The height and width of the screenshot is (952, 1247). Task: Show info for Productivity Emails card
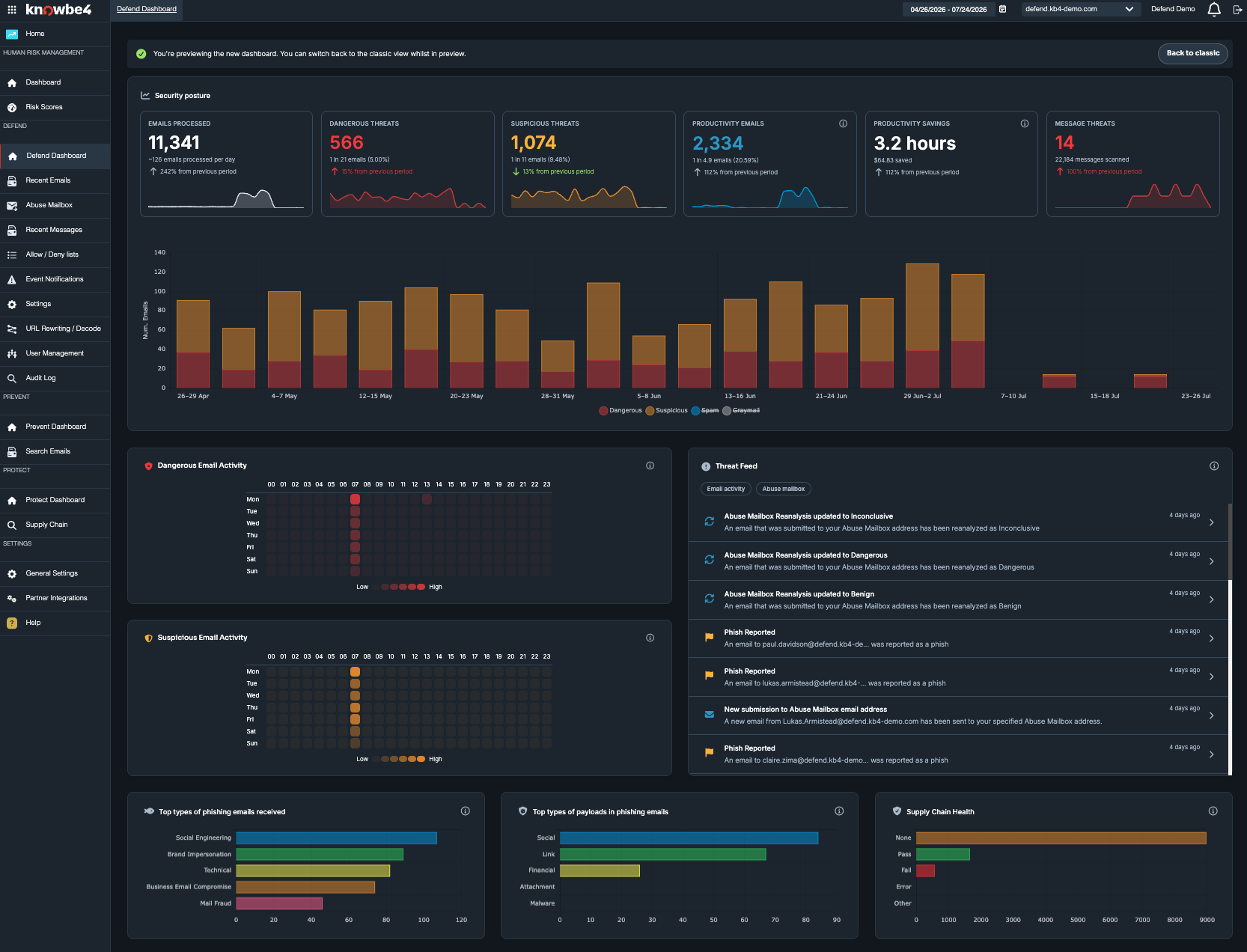(x=843, y=123)
